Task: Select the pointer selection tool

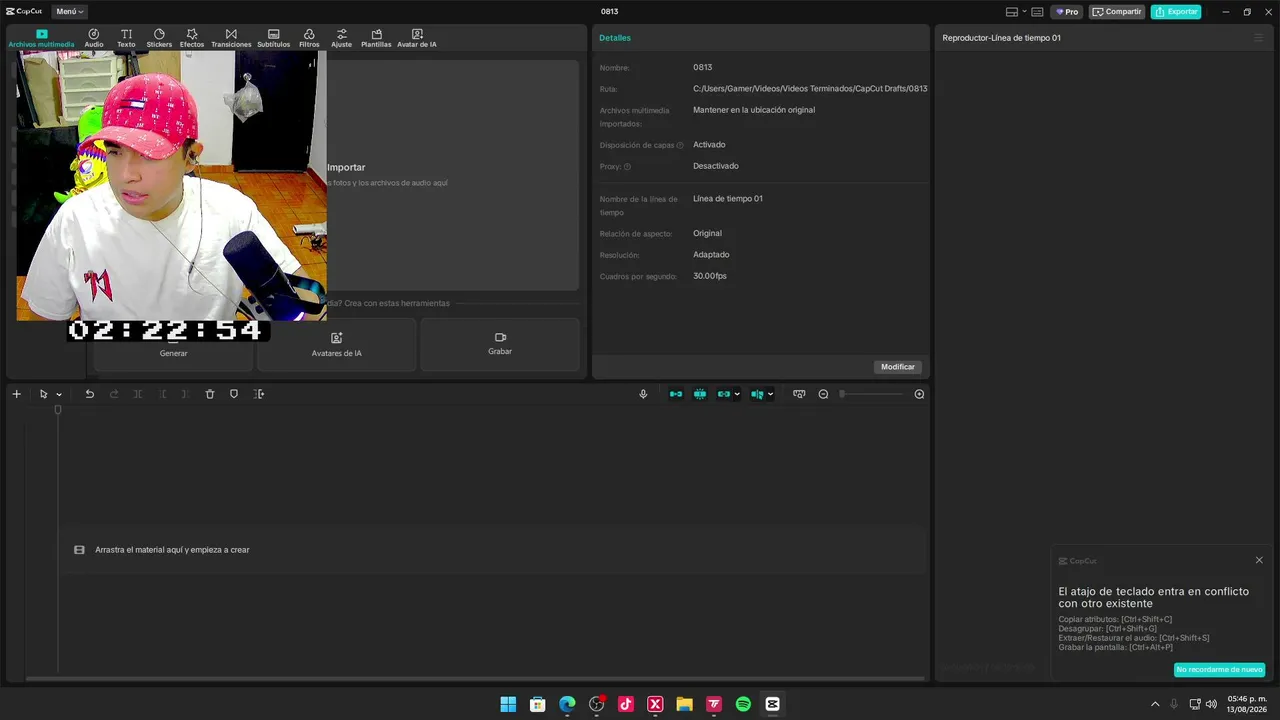Action: coord(43,394)
